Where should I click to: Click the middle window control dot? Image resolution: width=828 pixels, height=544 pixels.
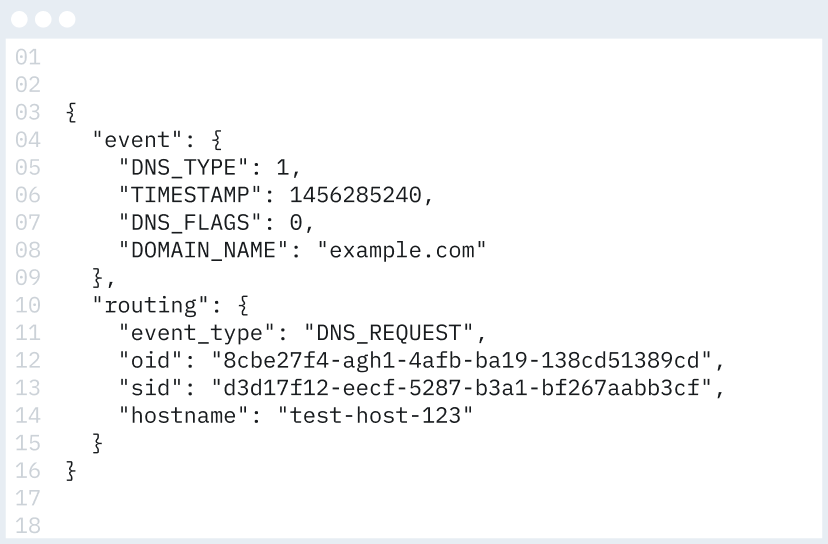(x=43, y=20)
